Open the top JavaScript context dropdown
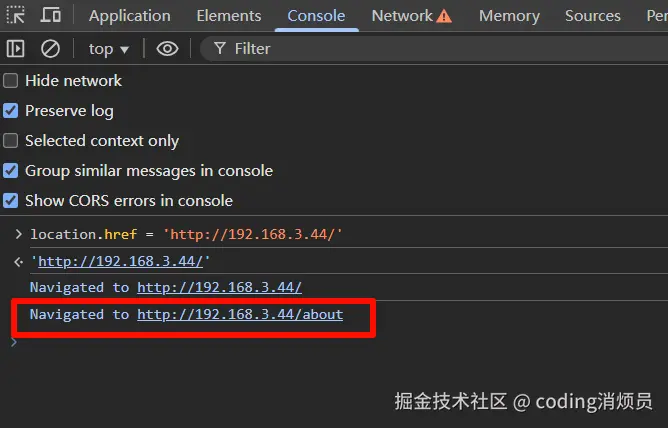The image size is (668, 428). [x=109, y=48]
